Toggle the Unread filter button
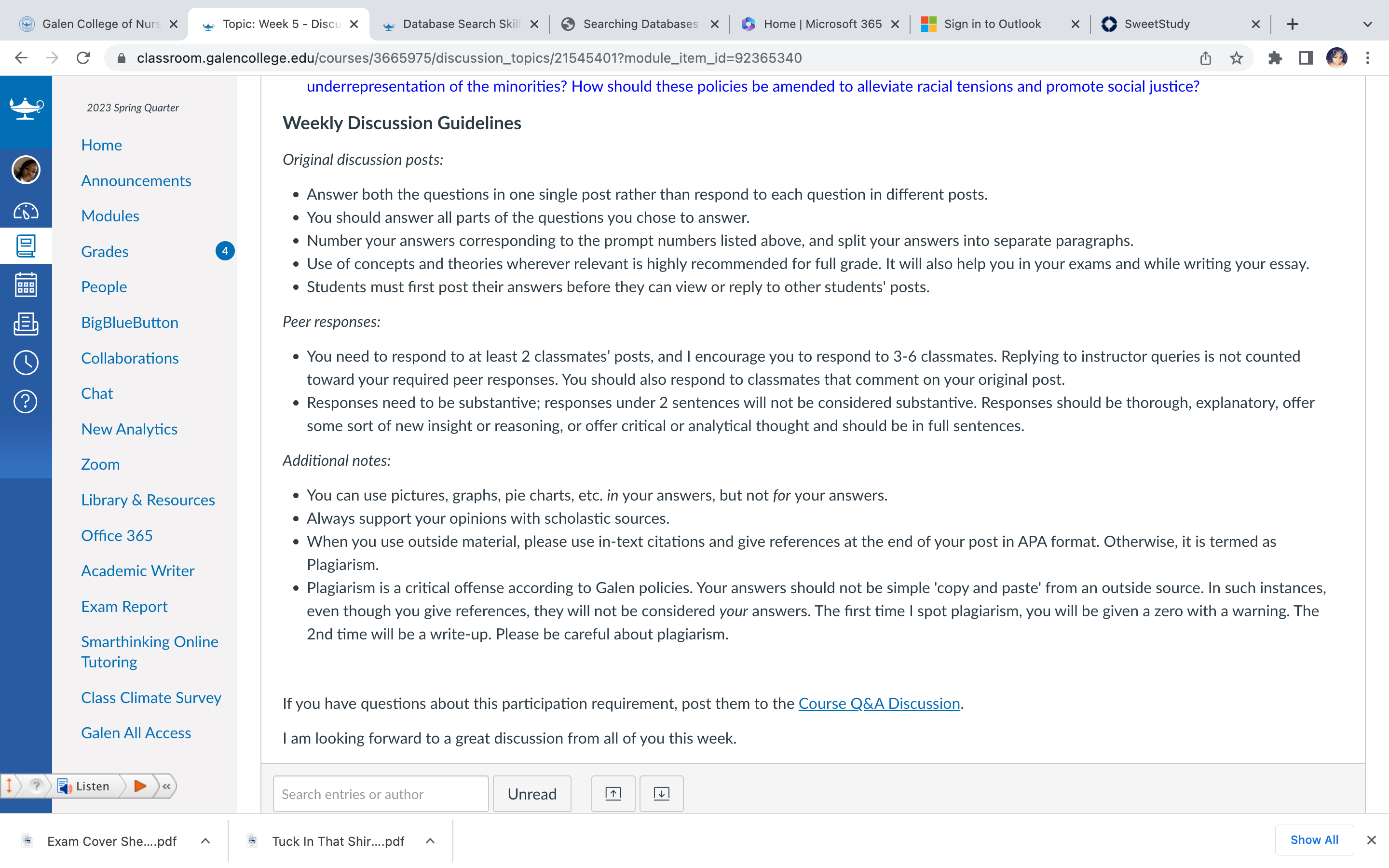This screenshot has height=868, width=1389. point(532,794)
